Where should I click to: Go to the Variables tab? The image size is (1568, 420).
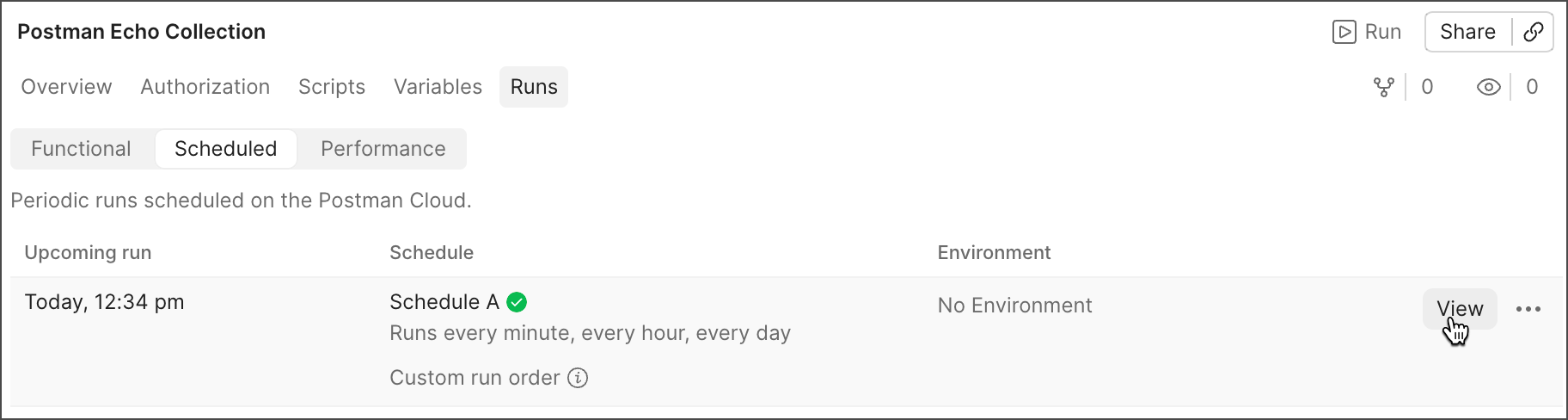438,87
